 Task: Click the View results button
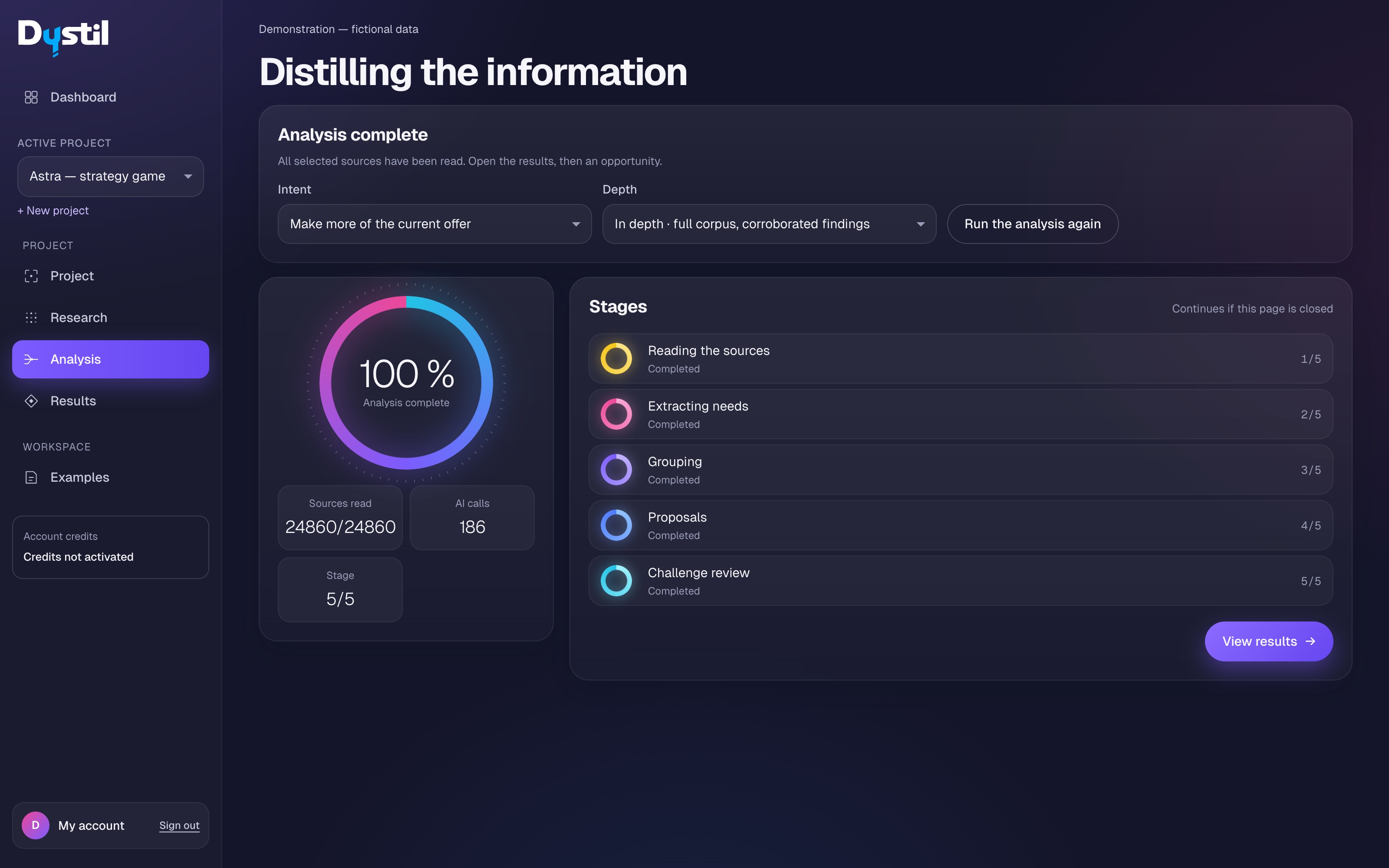coord(1268,641)
